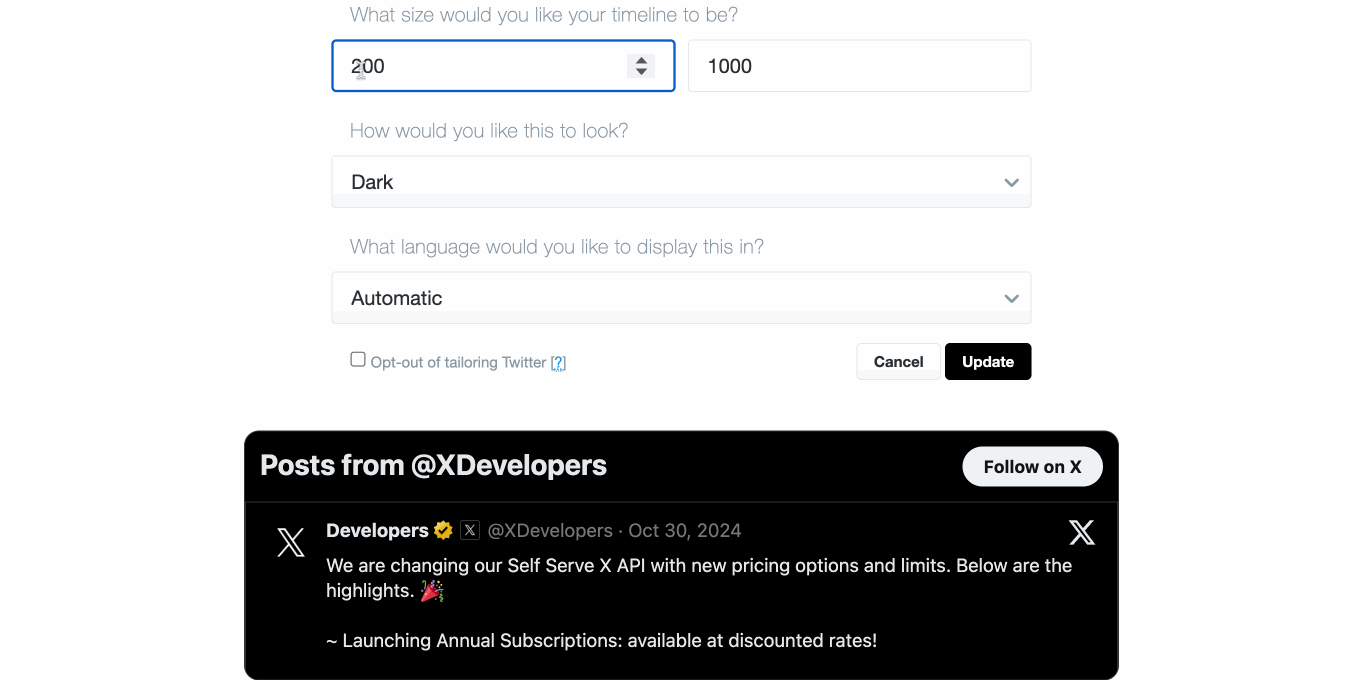Click the Update button
The width and height of the screenshot is (1364, 680).
point(988,362)
